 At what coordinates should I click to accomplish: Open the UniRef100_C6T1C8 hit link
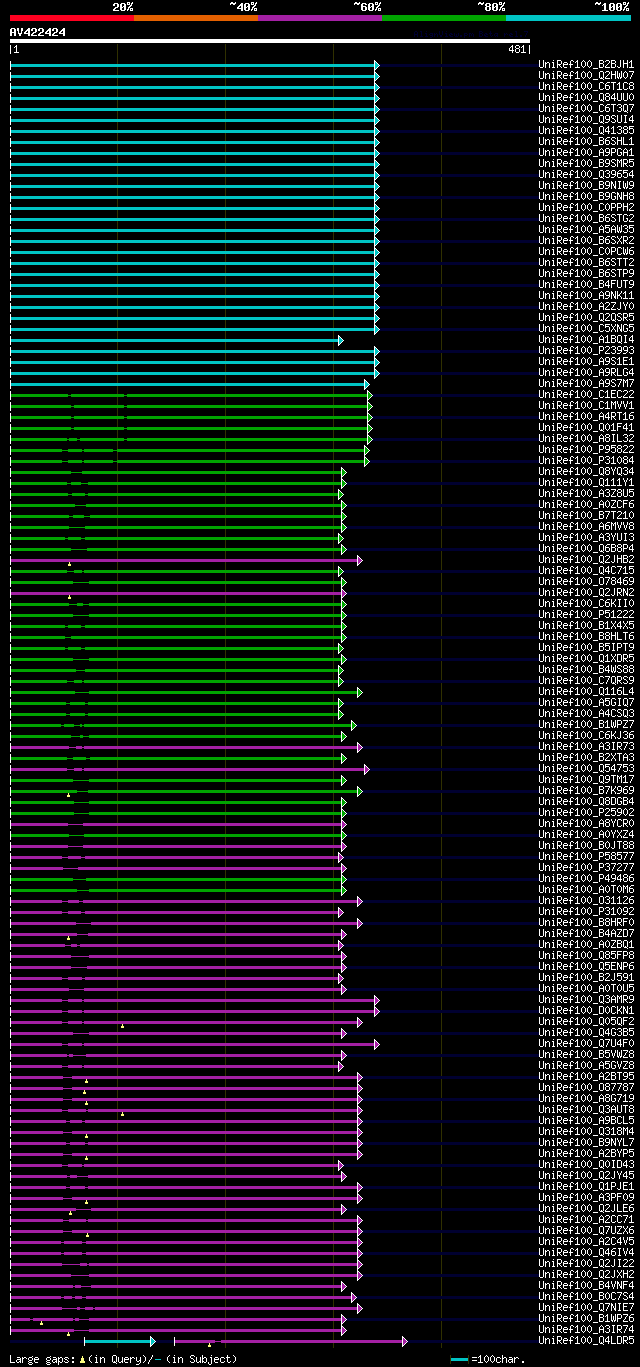[586, 86]
